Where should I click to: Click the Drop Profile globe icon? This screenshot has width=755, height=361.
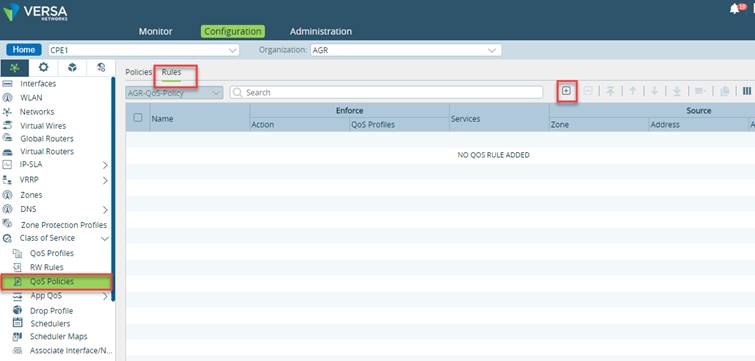coord(17,310)
